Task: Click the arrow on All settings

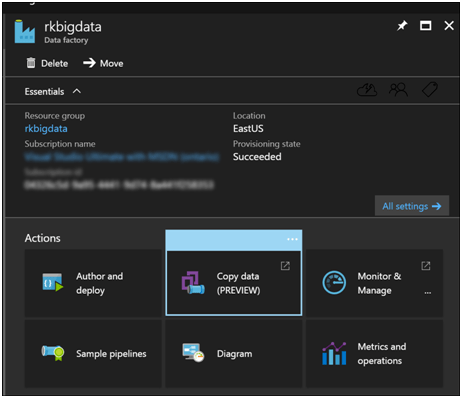Action: point(436,206)
